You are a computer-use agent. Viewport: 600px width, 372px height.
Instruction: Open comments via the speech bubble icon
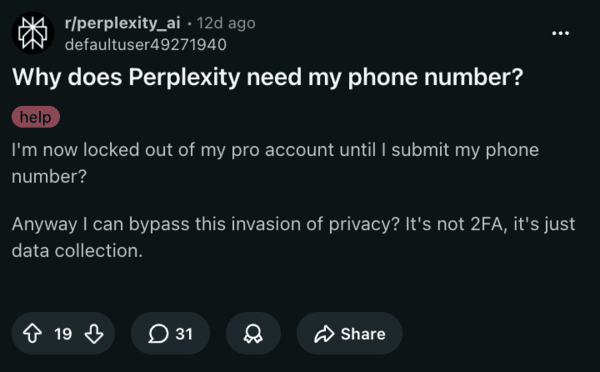158,333
